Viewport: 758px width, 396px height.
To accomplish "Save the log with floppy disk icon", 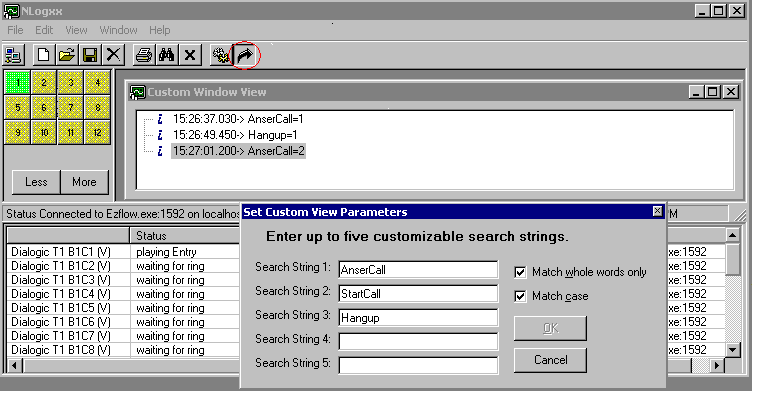I will [x=90, y=55].
